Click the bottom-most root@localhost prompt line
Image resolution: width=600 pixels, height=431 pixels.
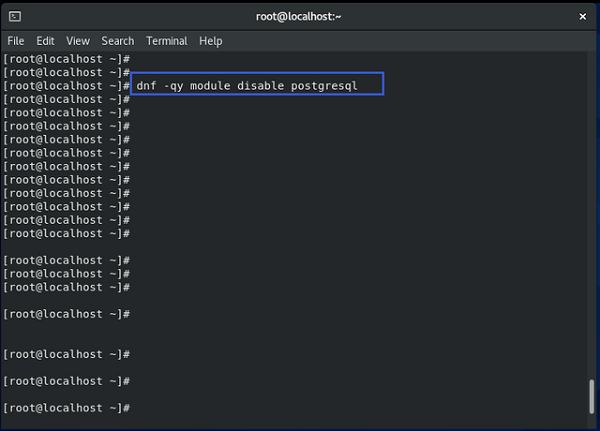67,408
